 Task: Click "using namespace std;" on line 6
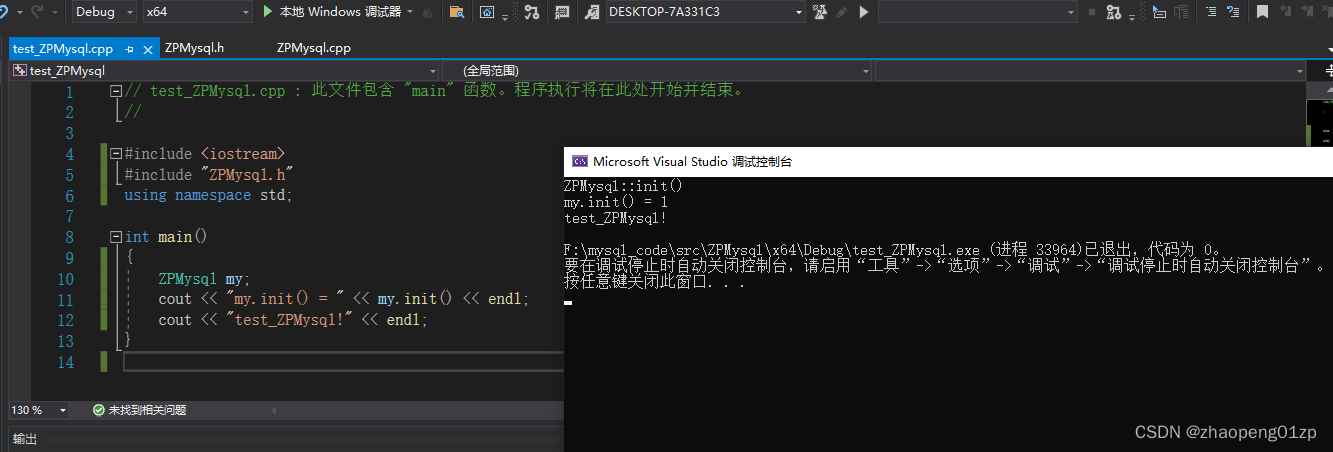[208, 195]
